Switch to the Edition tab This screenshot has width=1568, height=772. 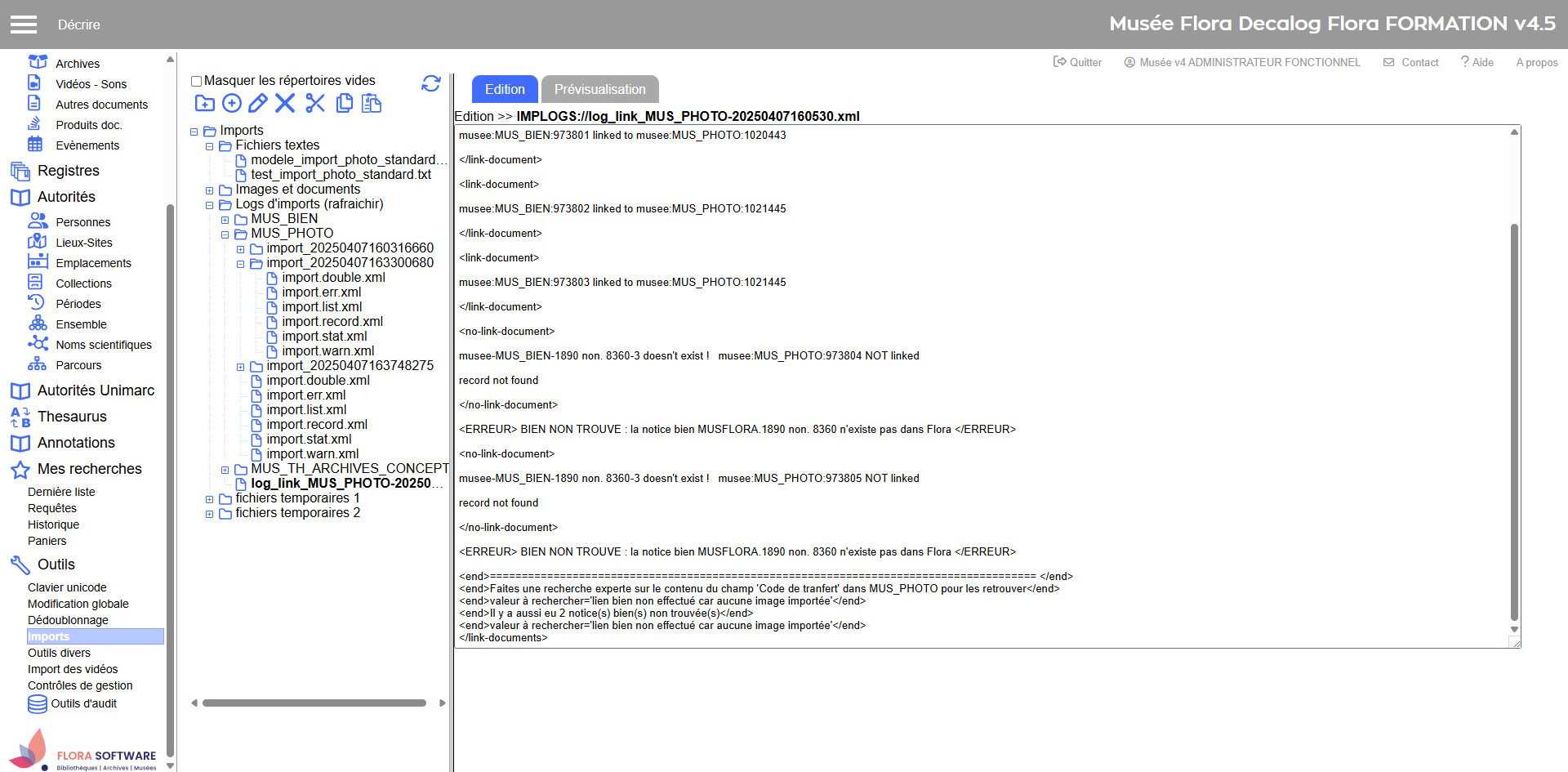(x=505, y=89)
